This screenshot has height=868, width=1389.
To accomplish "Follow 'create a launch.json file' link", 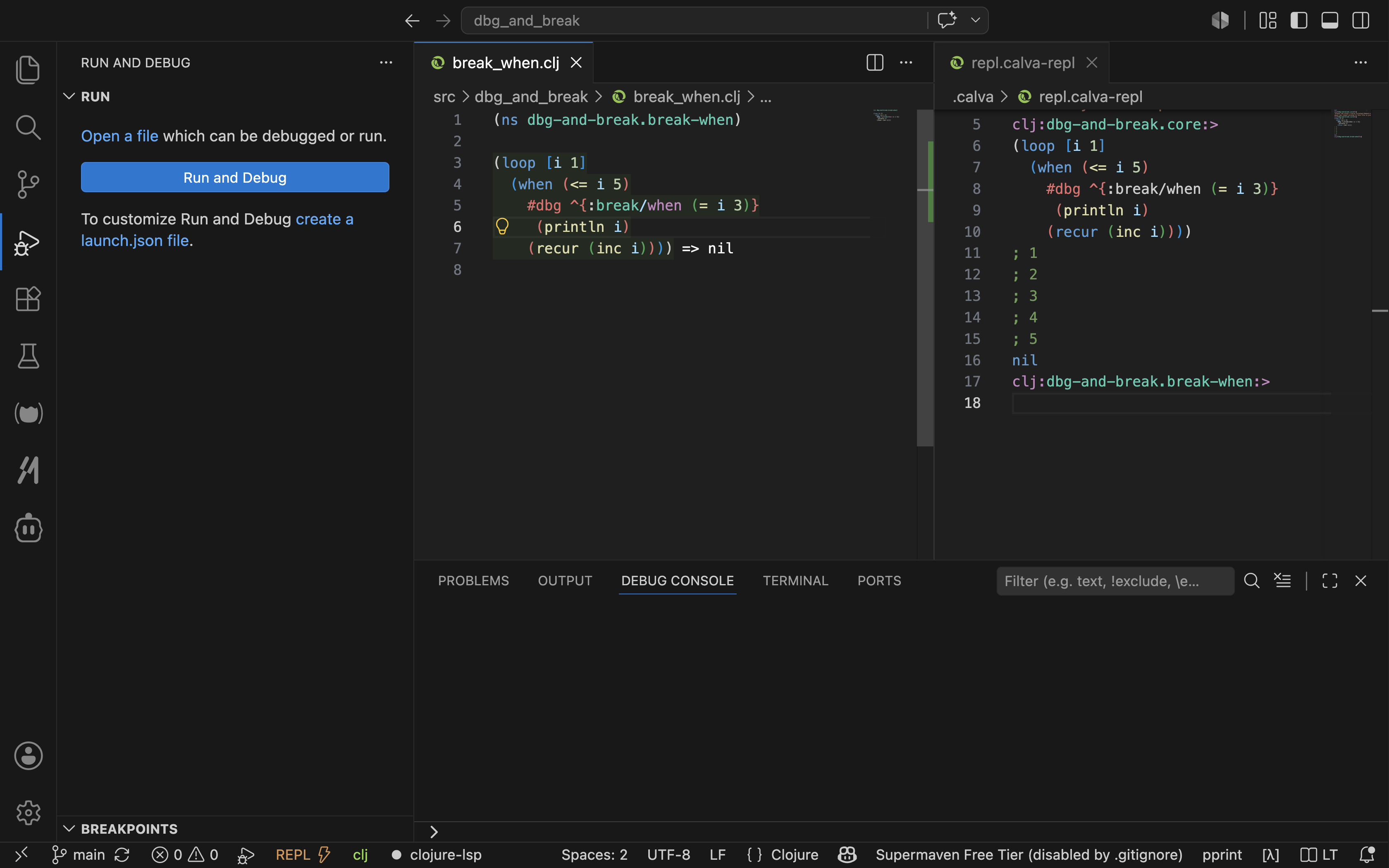I will pos(217,230).
